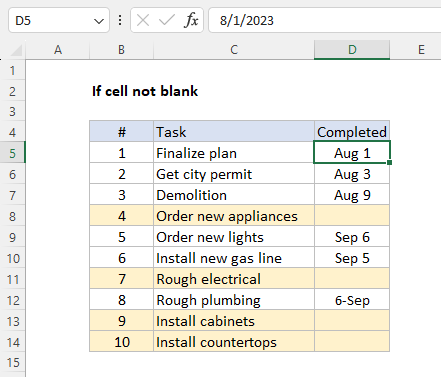This screenshot has height=377, width=441.
Task: Click the formula bar showing 8/1/2023
Action: pos(325,21)
